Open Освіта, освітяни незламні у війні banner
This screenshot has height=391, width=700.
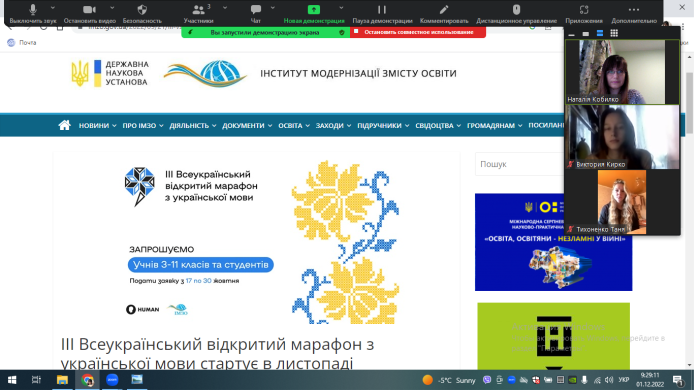[554, 242]
